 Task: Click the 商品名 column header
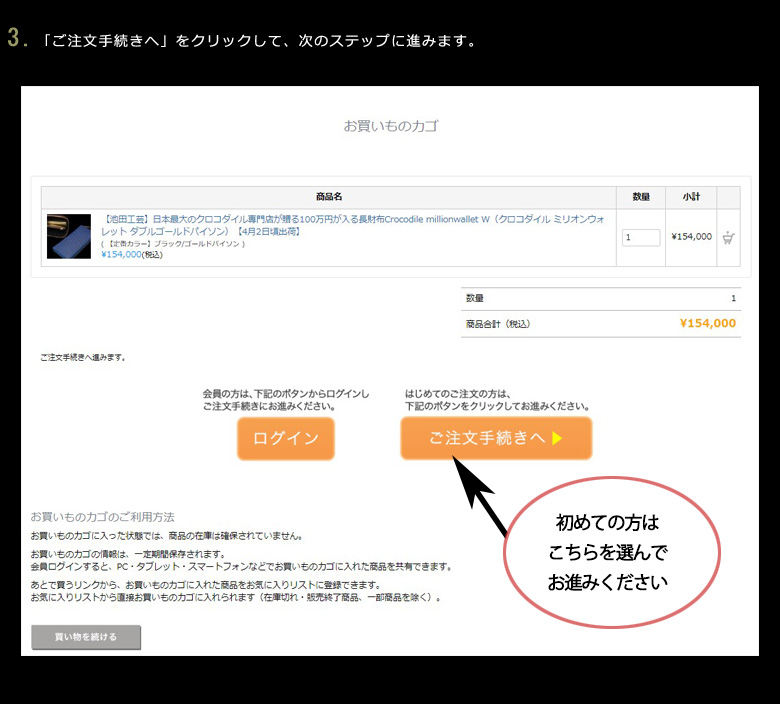click(329, 197)
